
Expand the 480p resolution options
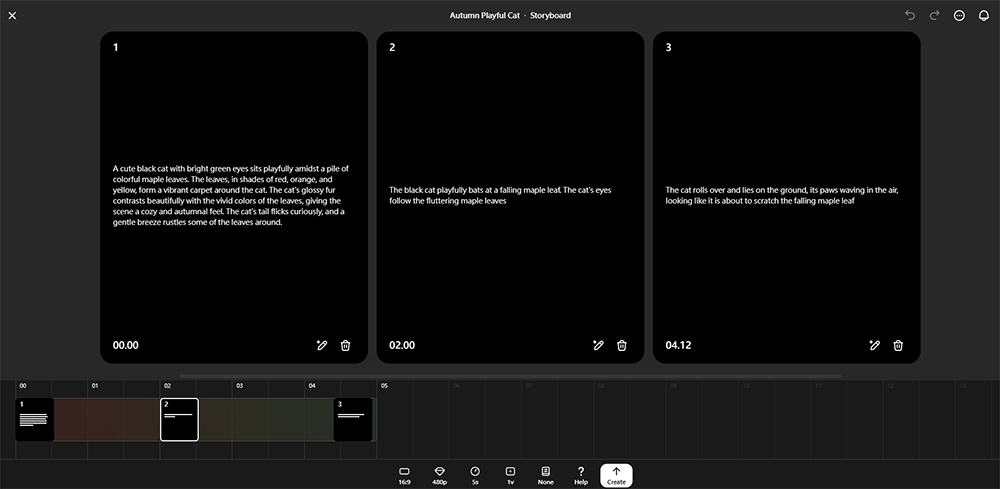click(x=439, y=475)
